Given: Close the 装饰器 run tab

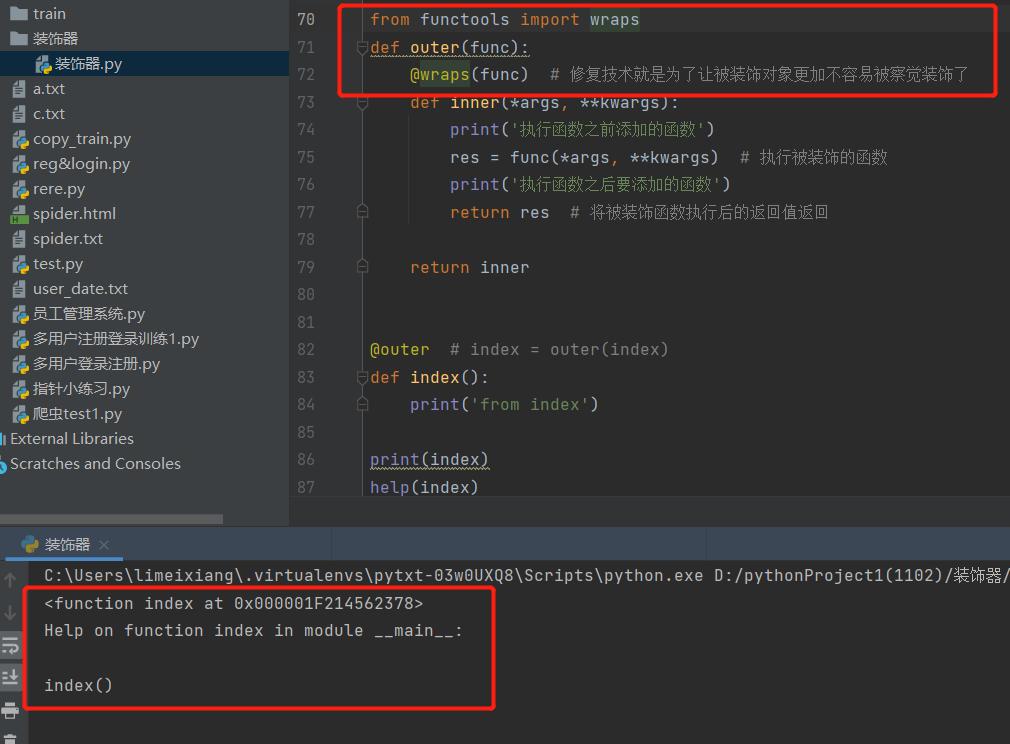Looking at the screenshot, I should [104, 545].
